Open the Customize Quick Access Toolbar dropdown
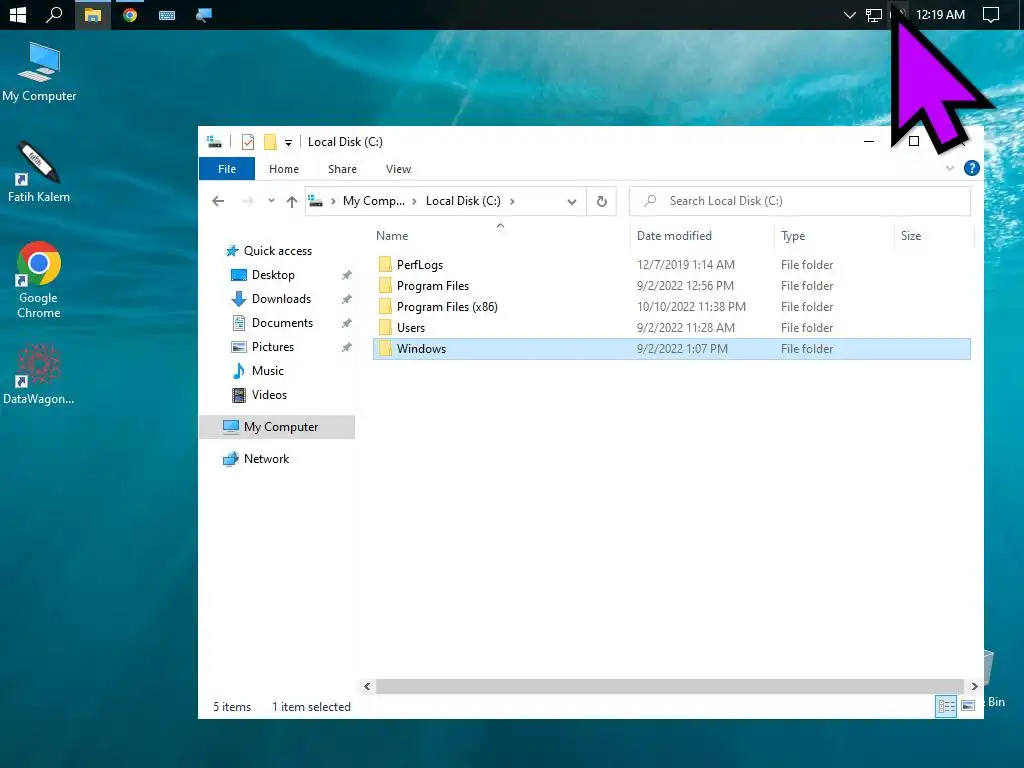 click(288, 142)
